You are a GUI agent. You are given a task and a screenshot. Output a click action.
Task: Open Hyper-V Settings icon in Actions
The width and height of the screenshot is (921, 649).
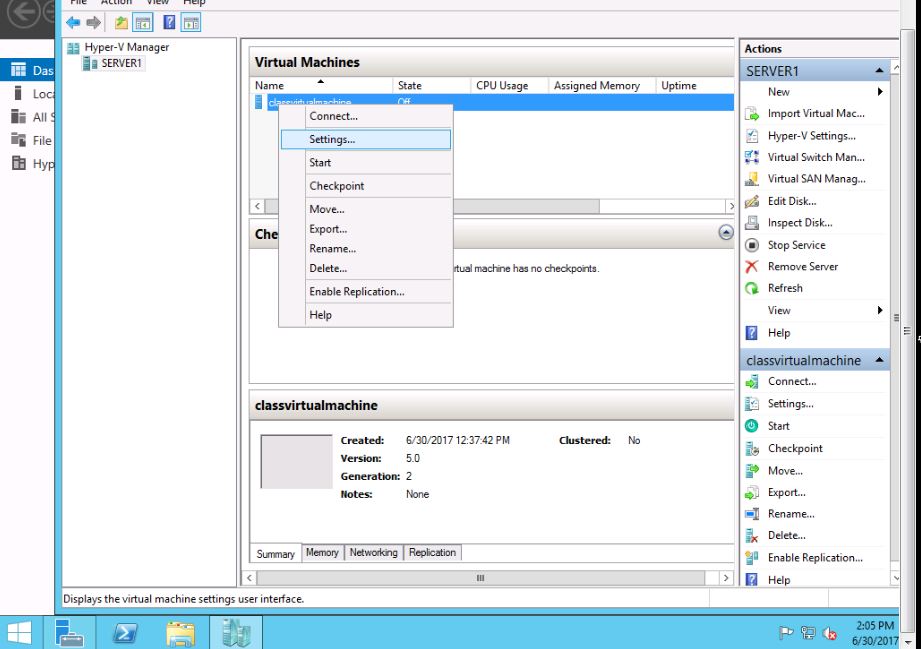pyautogui.click(x=752, y=136)
